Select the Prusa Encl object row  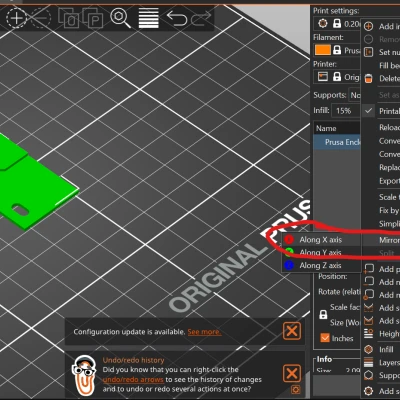pyautogui.click(x=337, y=142)
